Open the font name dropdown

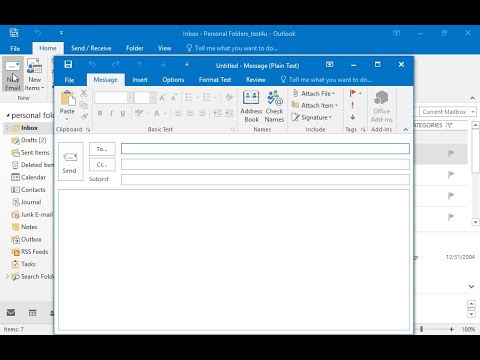click(130, 97)
